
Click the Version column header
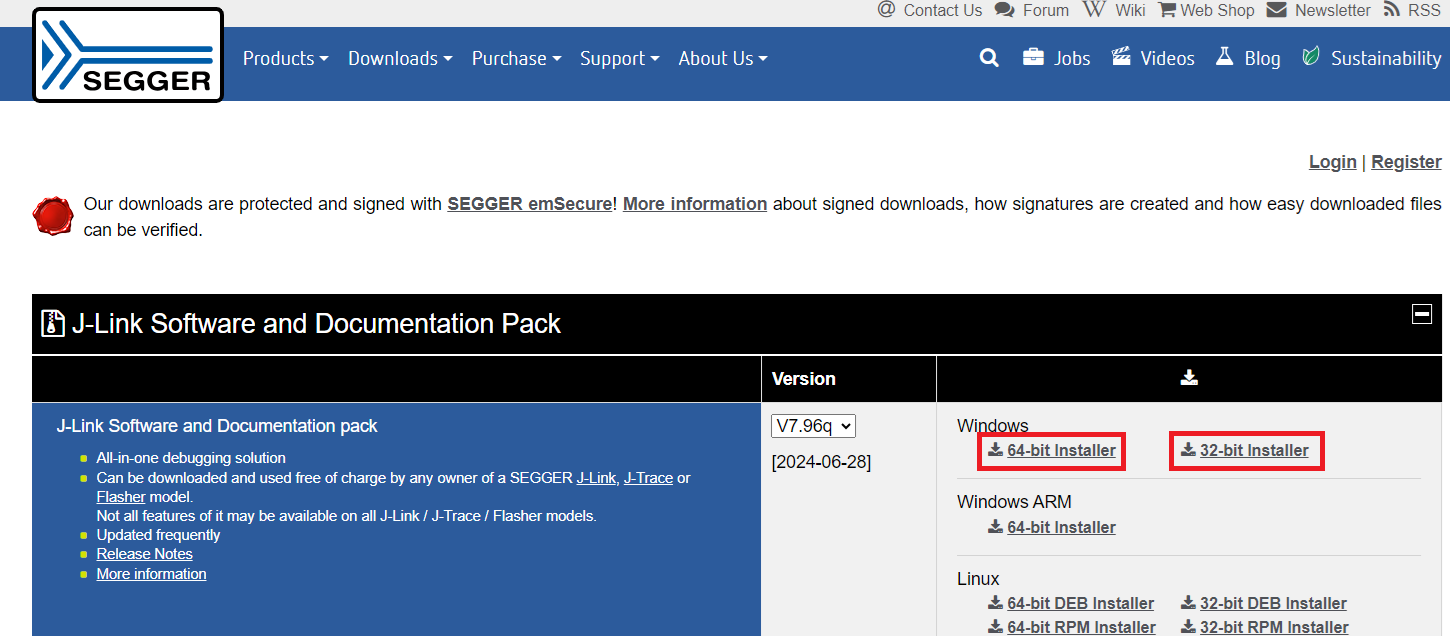[804, 379]
